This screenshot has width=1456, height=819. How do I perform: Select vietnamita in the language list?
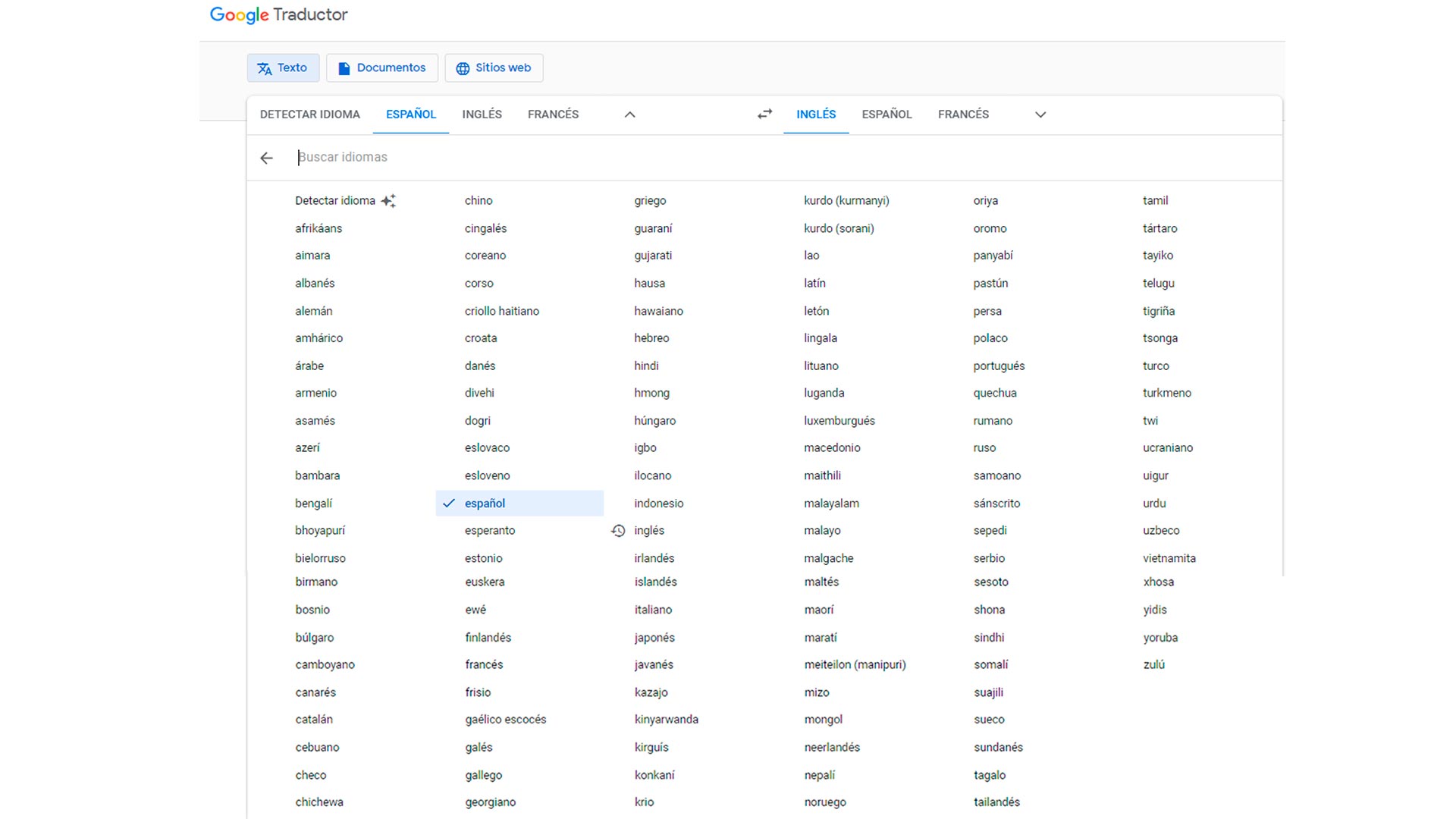1169,558
